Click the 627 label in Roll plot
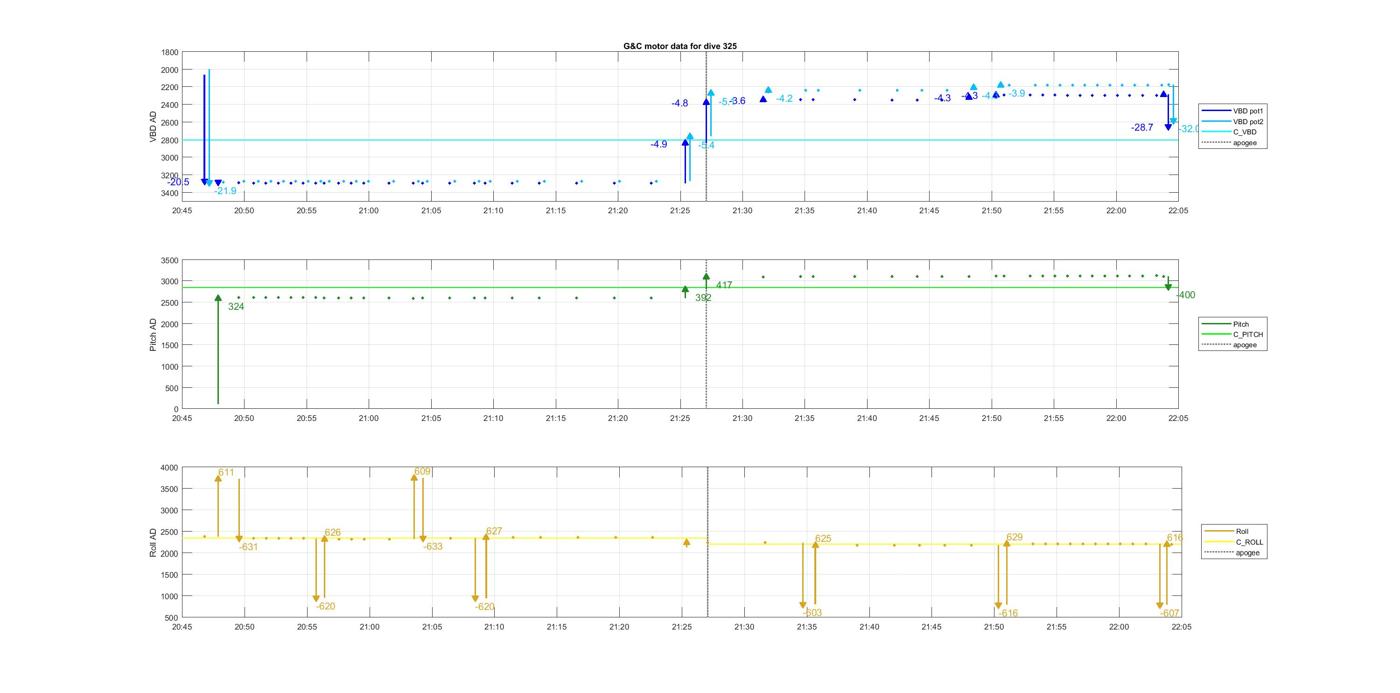Screen dimensions: 1400x693 tap(494, 531)
